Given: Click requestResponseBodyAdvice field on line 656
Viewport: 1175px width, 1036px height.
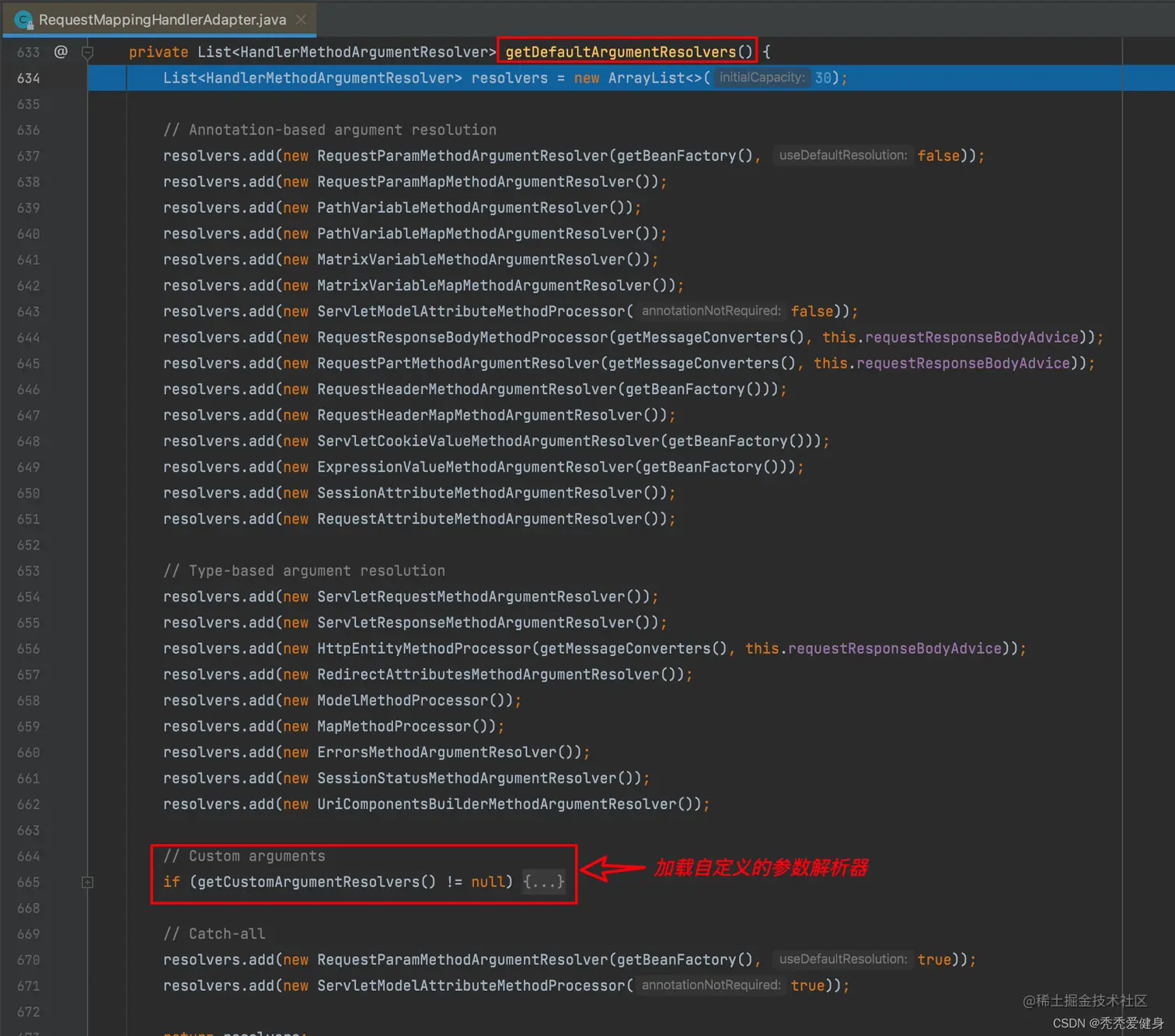Looking at the screenshot, I should (894, 649).
